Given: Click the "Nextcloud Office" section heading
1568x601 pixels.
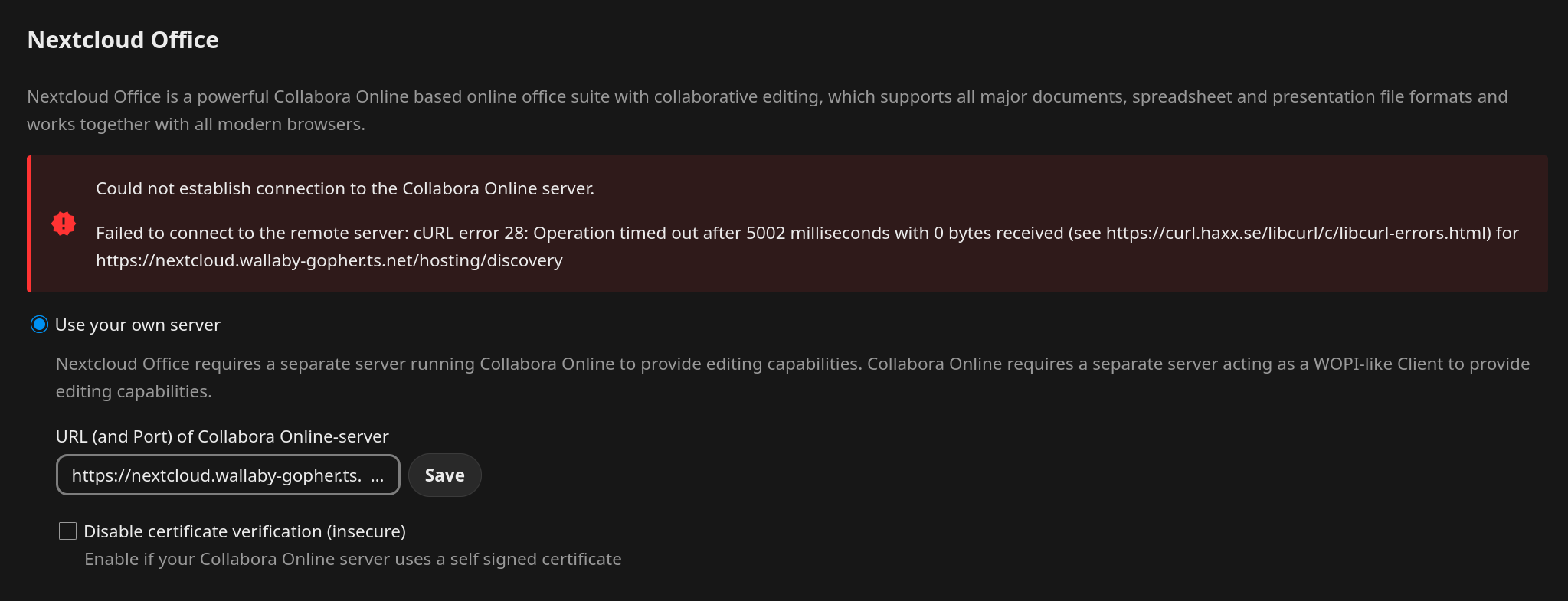Looking at the screenshot, I should (123, 40).
